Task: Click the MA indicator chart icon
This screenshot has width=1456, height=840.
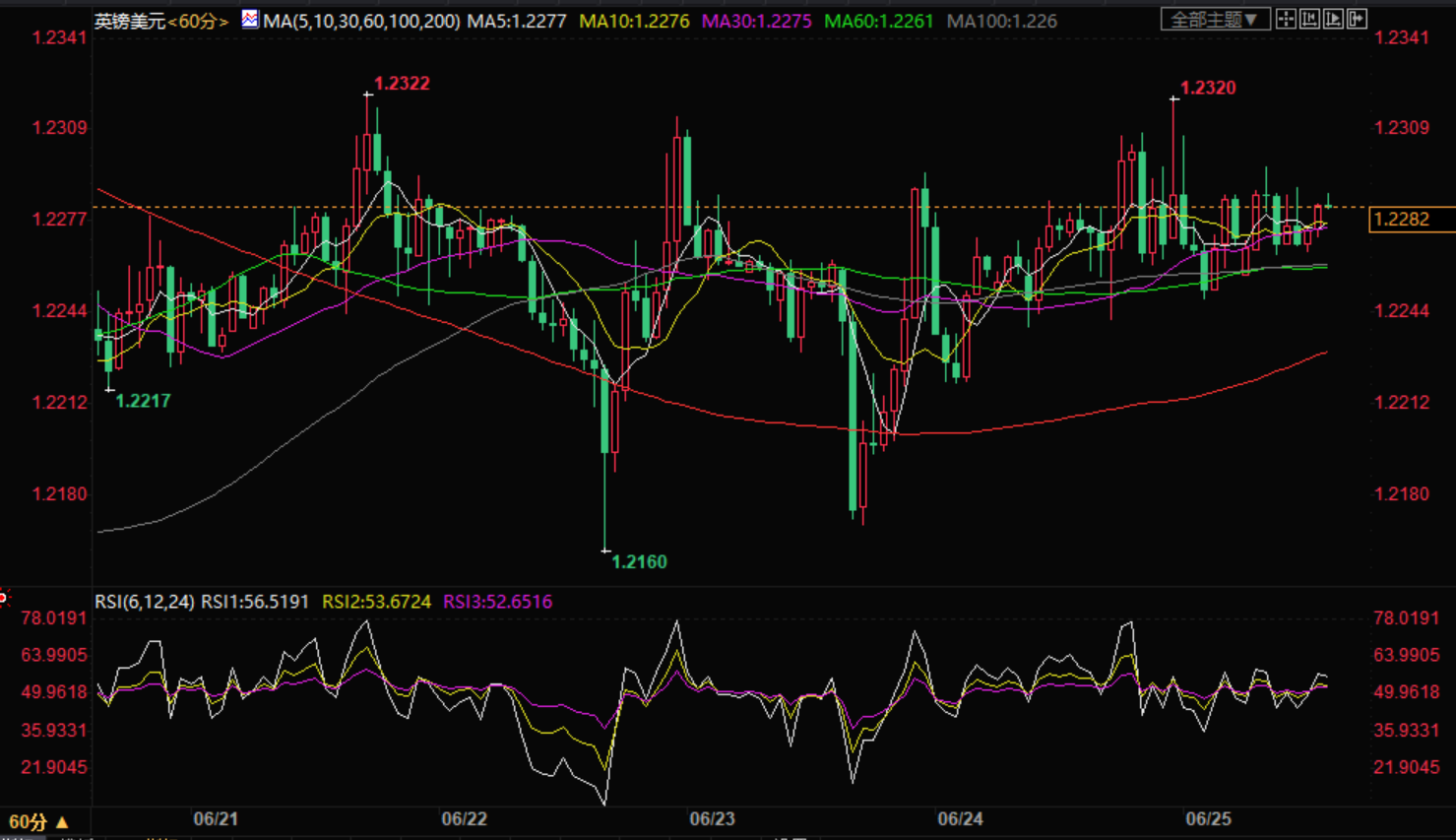Action: [x=250, y=19]
